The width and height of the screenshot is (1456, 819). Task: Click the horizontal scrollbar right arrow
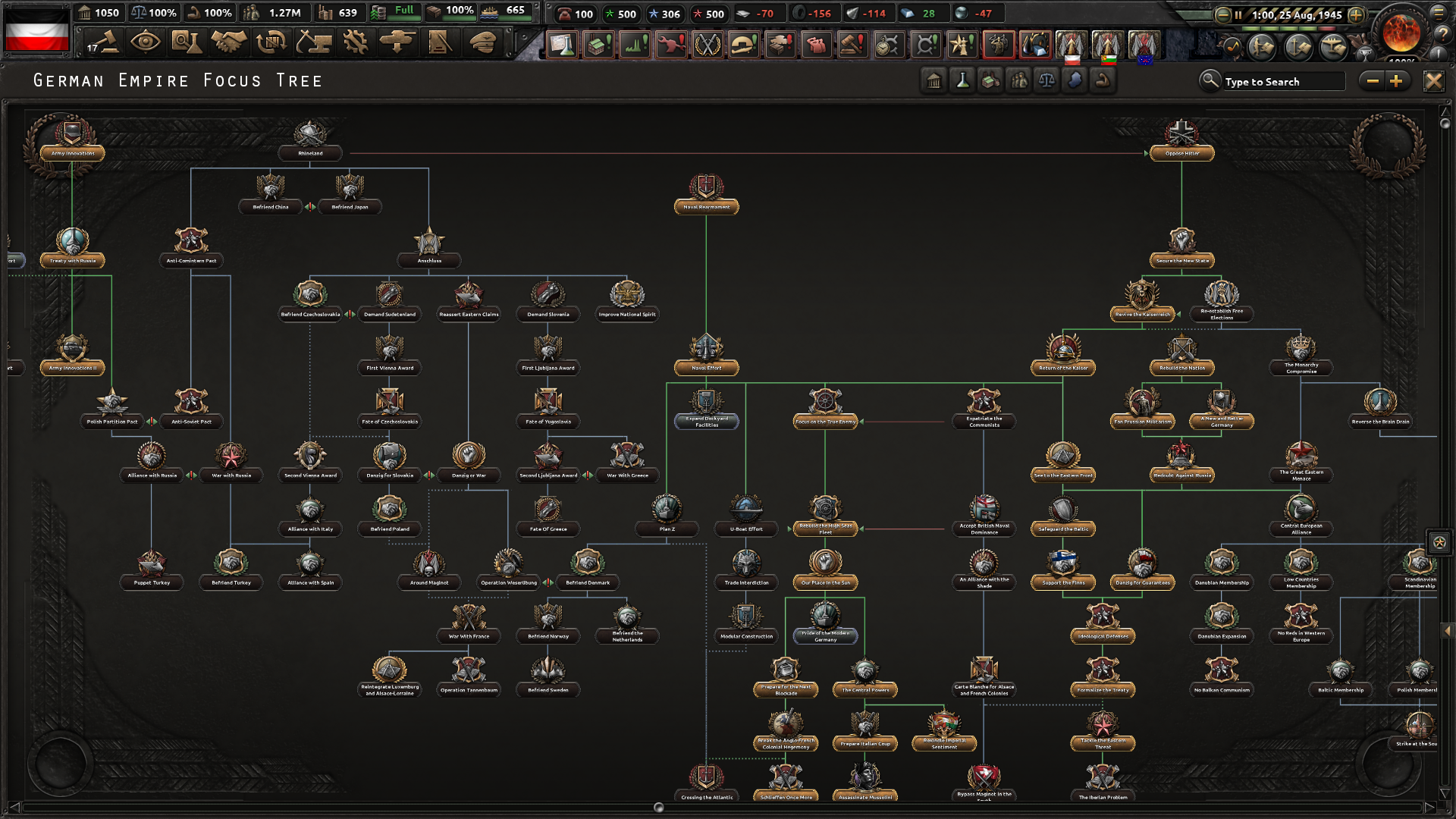pos(1429,808)
